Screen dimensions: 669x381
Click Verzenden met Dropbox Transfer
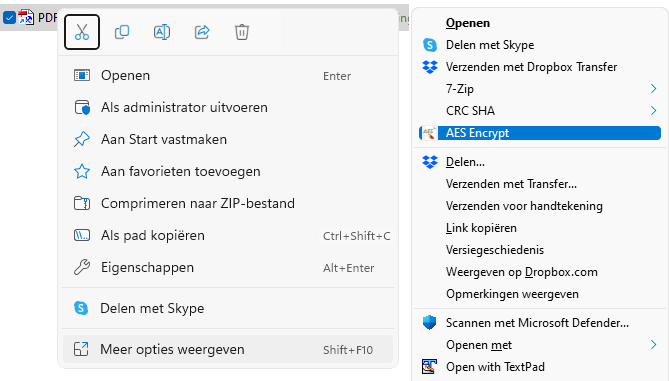tap(531, 67)
